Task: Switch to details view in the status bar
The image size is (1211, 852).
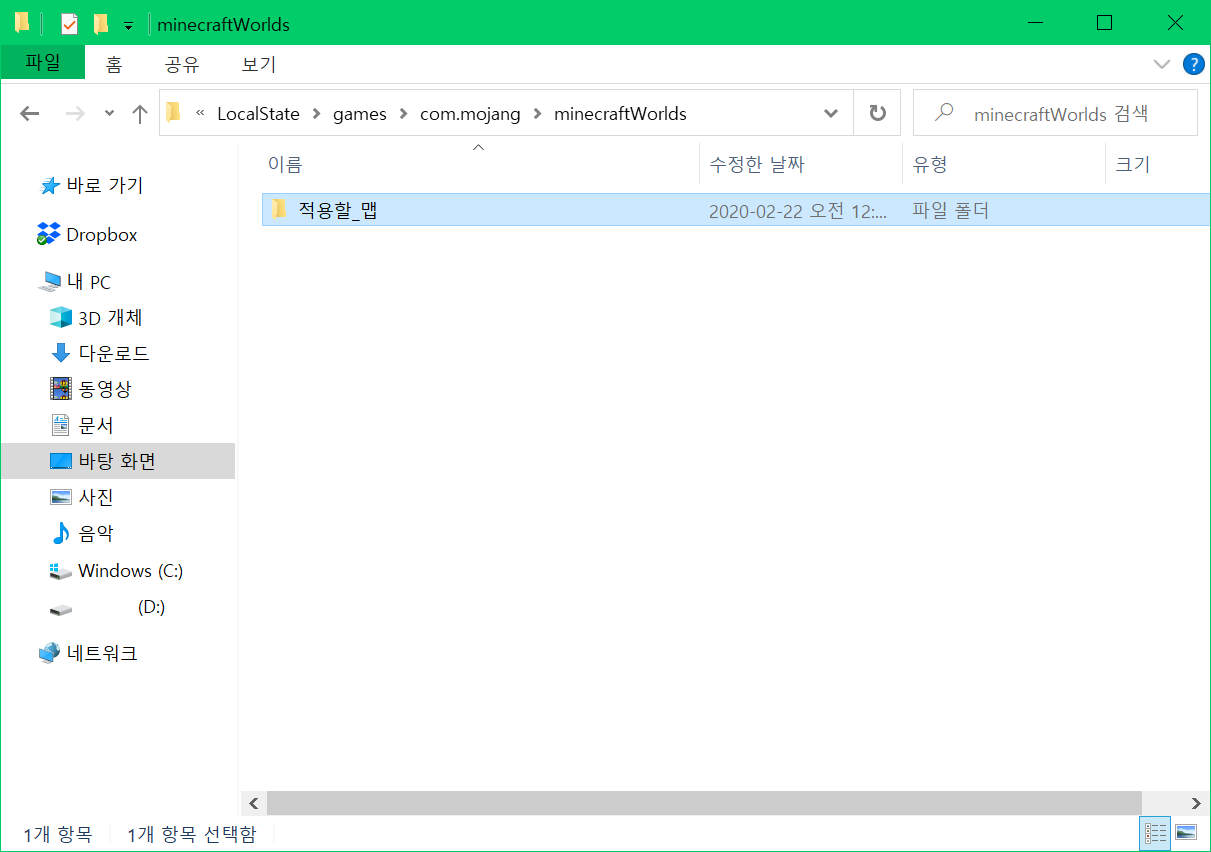Action: (1156, 832)
